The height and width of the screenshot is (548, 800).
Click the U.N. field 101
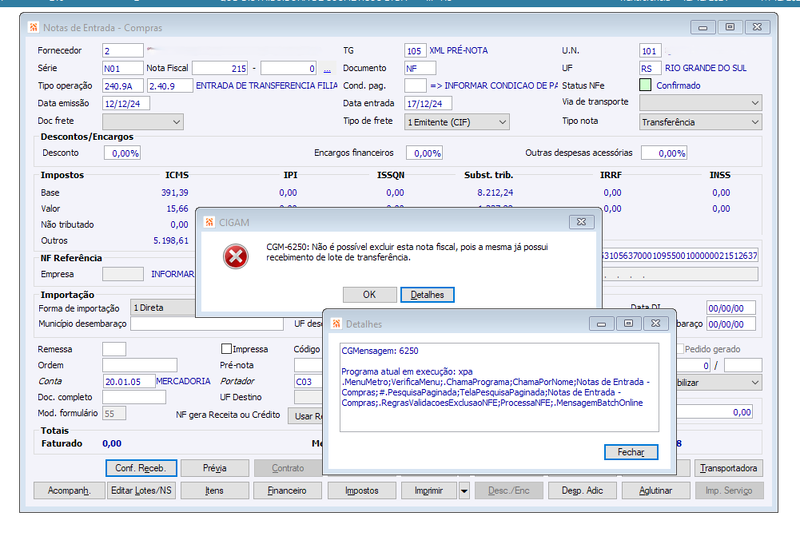(650, 51)
